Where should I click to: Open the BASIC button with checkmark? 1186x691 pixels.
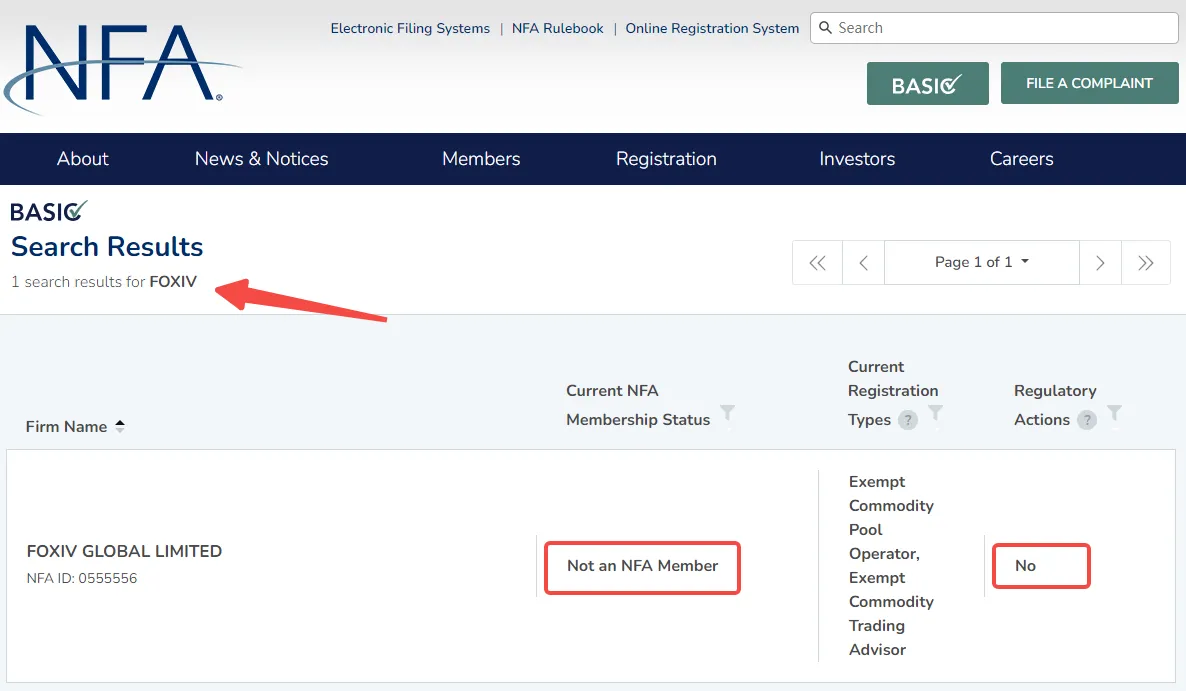927,84
